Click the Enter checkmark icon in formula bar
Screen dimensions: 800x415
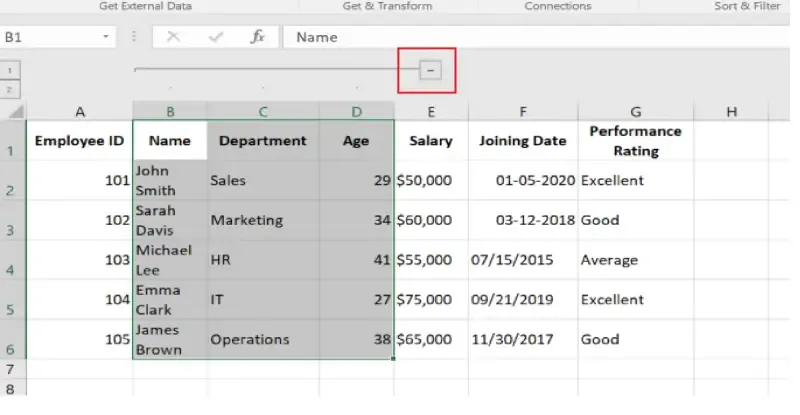[x=215, y=37]
